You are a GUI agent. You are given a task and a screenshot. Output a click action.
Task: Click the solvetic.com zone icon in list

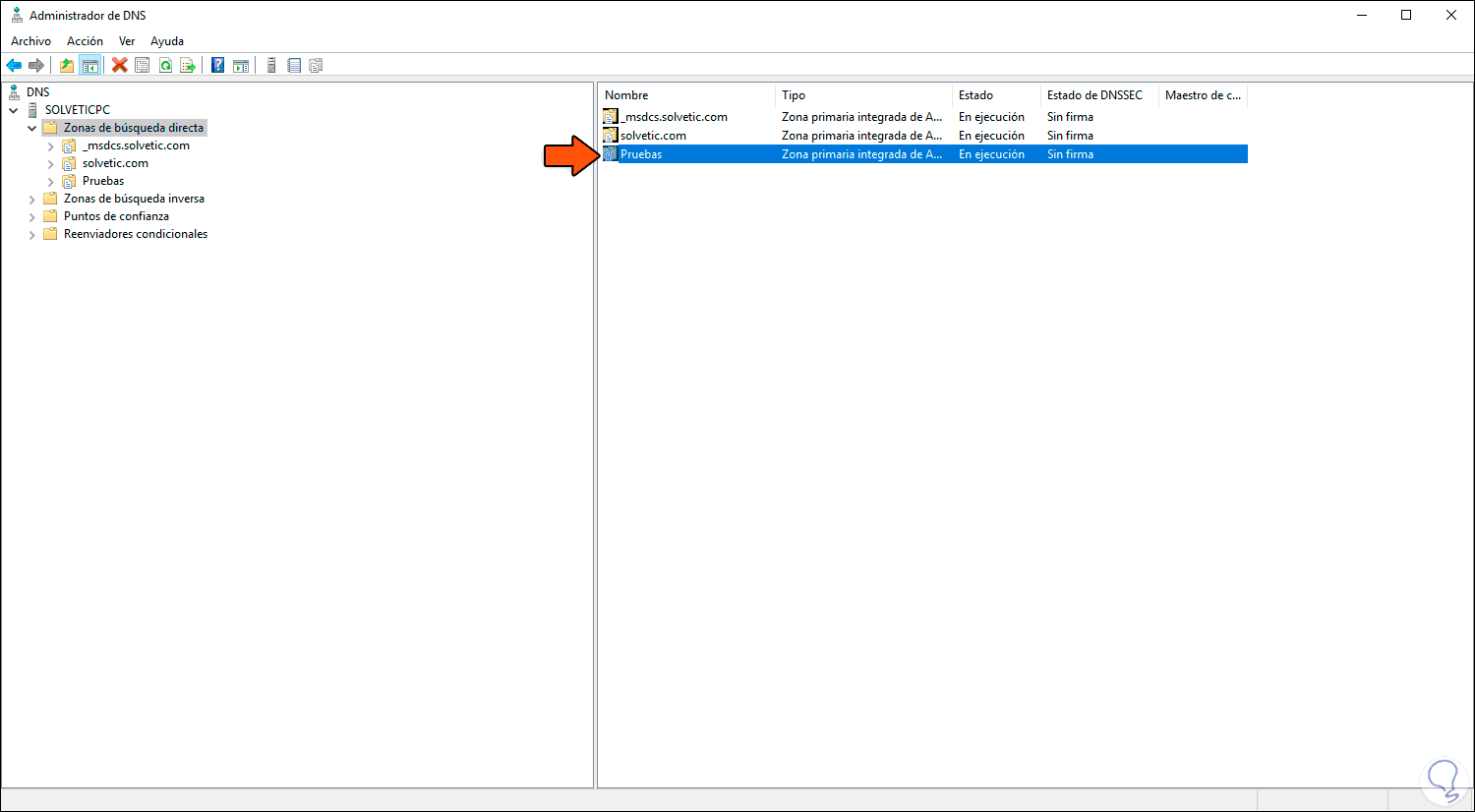[611, 136]
